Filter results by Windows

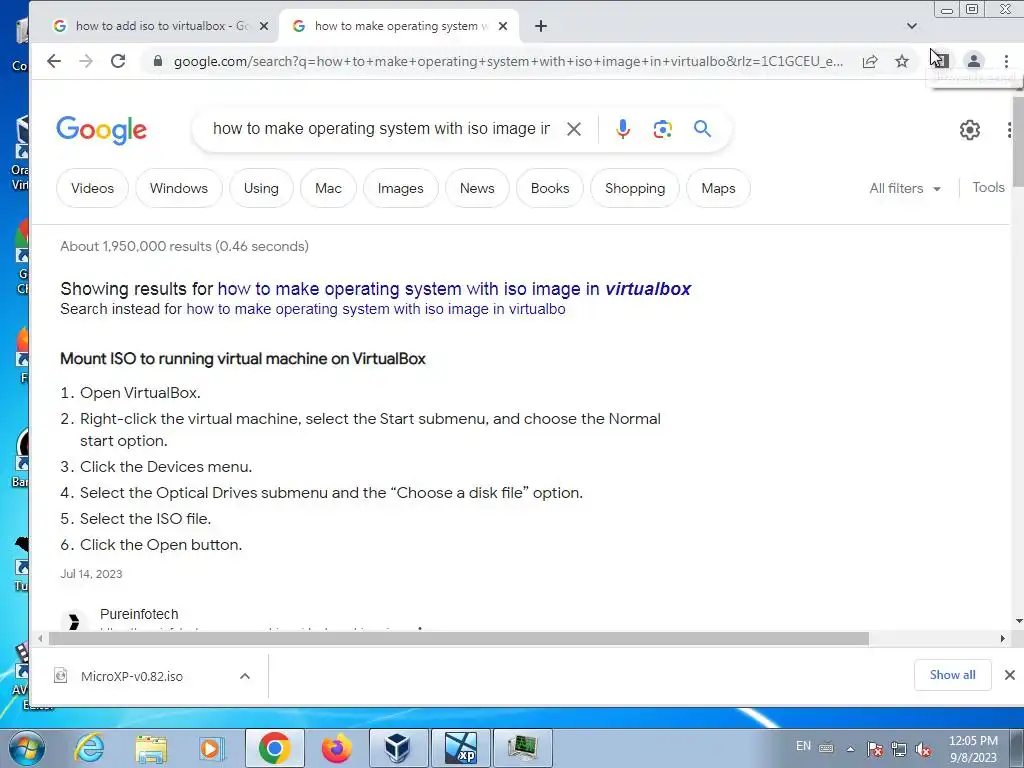click(x=178, y=188)
